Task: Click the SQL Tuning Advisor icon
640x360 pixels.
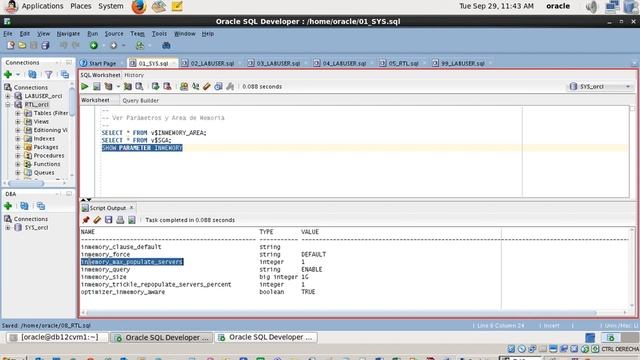Action: 139,87
